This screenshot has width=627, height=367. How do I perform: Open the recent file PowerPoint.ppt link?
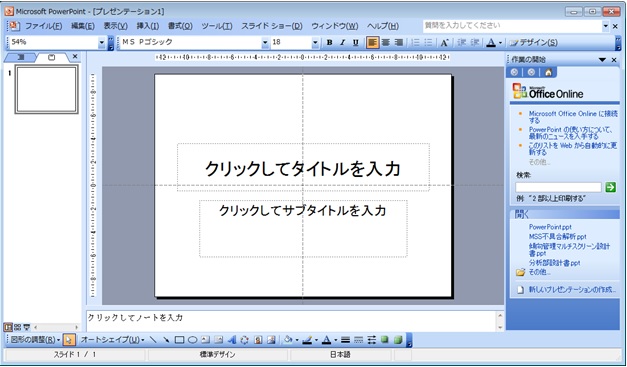[x=550, y=227]
